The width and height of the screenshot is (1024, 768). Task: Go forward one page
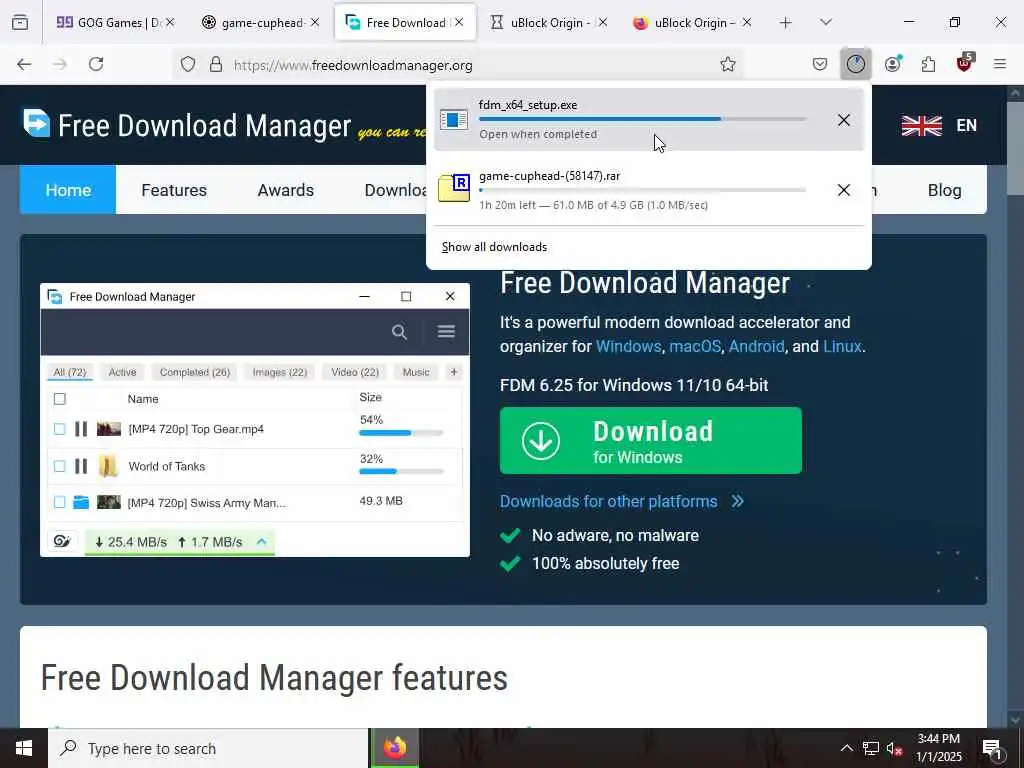pyautogui.click(x=60, y=64)
